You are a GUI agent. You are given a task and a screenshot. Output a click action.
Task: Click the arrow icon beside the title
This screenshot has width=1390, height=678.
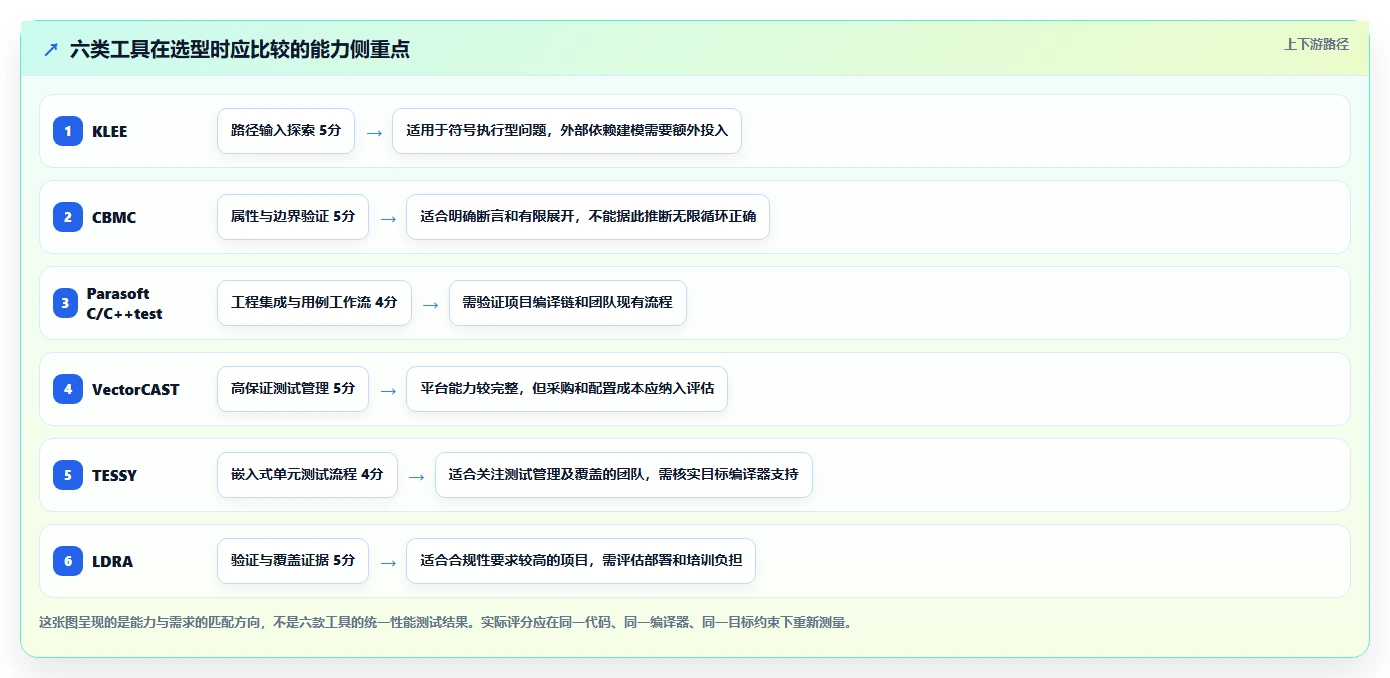[x=51, y=49]
